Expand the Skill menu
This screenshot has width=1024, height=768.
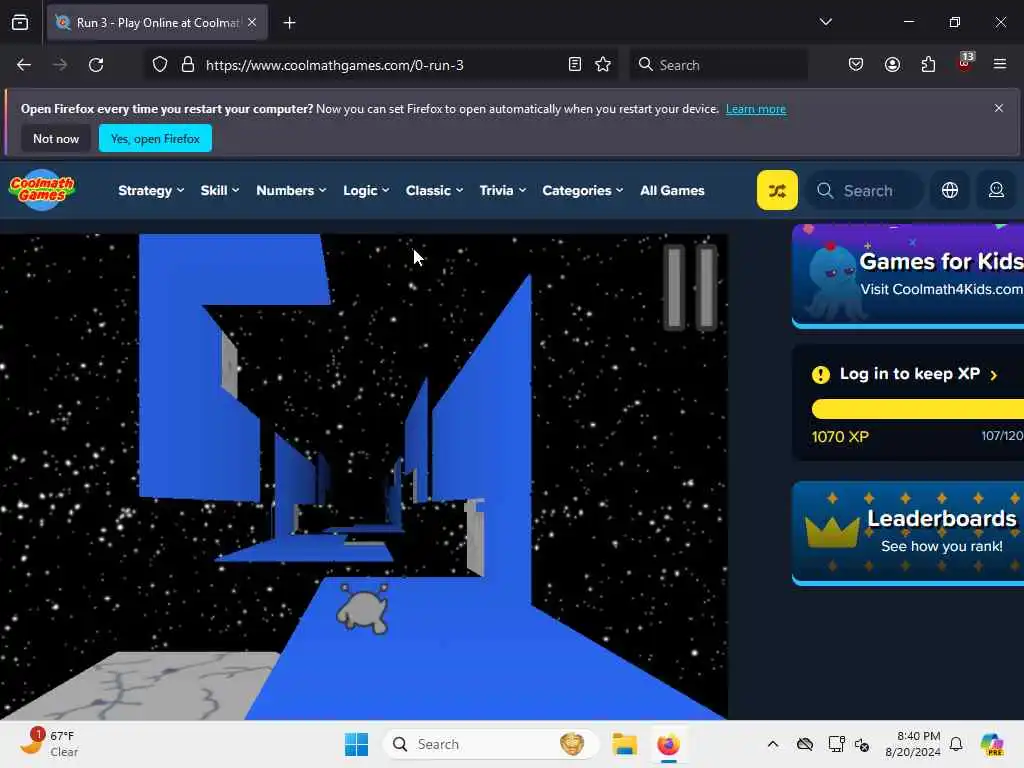click(219, 191)
